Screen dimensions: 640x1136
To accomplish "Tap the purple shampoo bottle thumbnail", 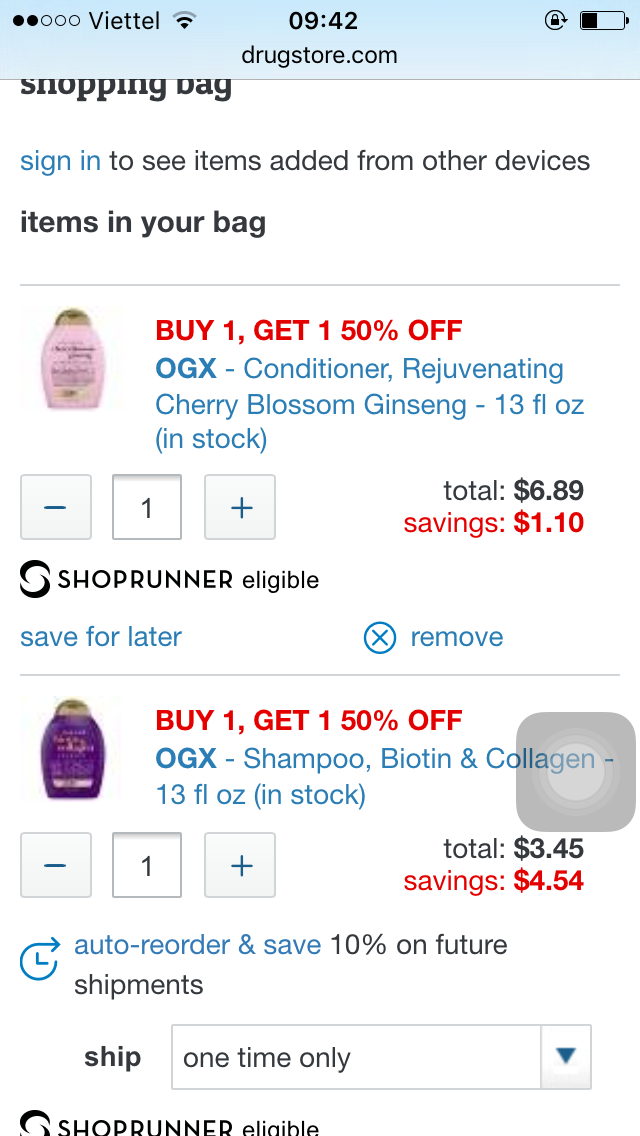I will pos(70,748).
